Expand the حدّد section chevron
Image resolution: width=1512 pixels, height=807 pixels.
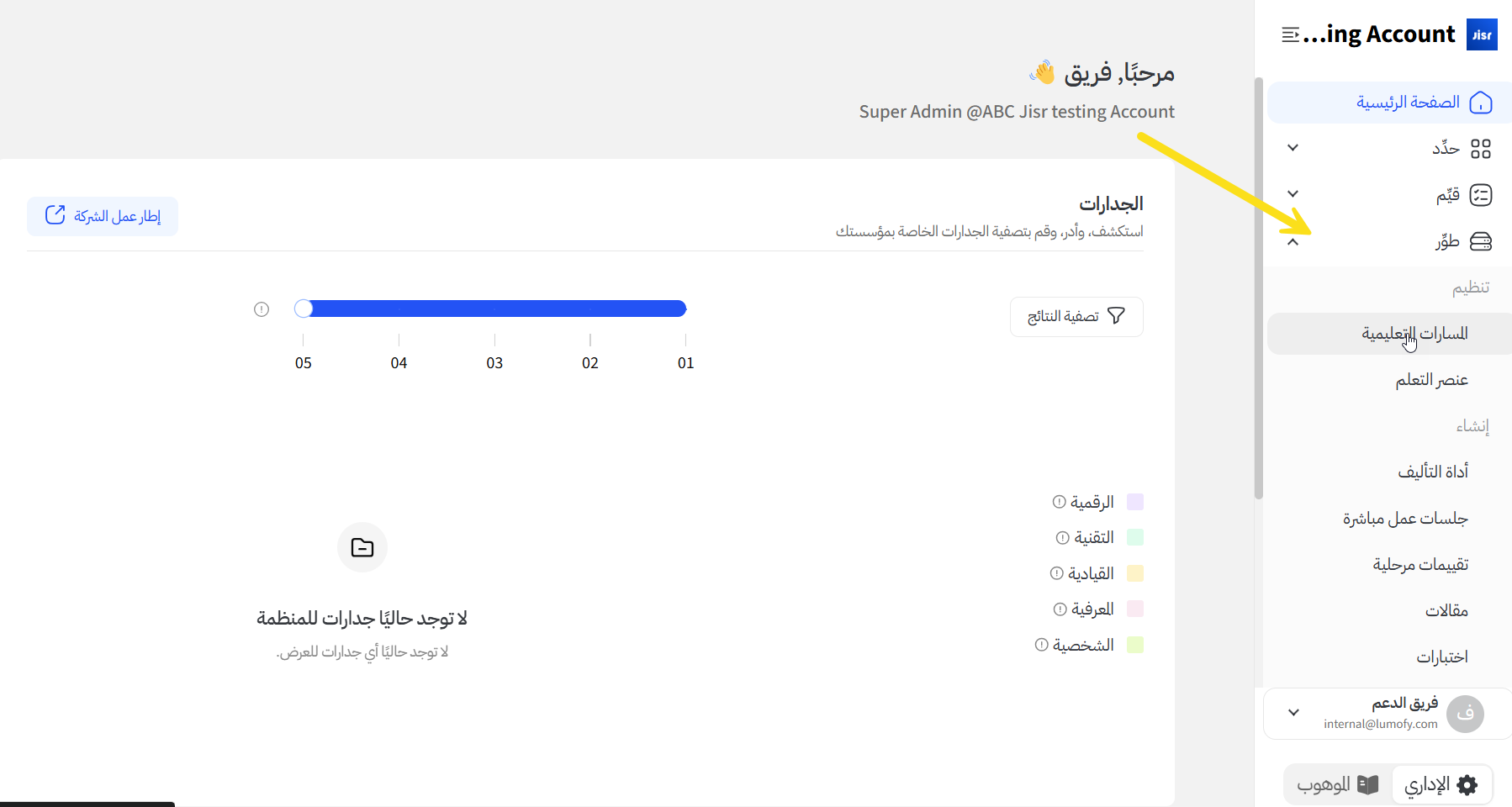(x=1293, y=148)
